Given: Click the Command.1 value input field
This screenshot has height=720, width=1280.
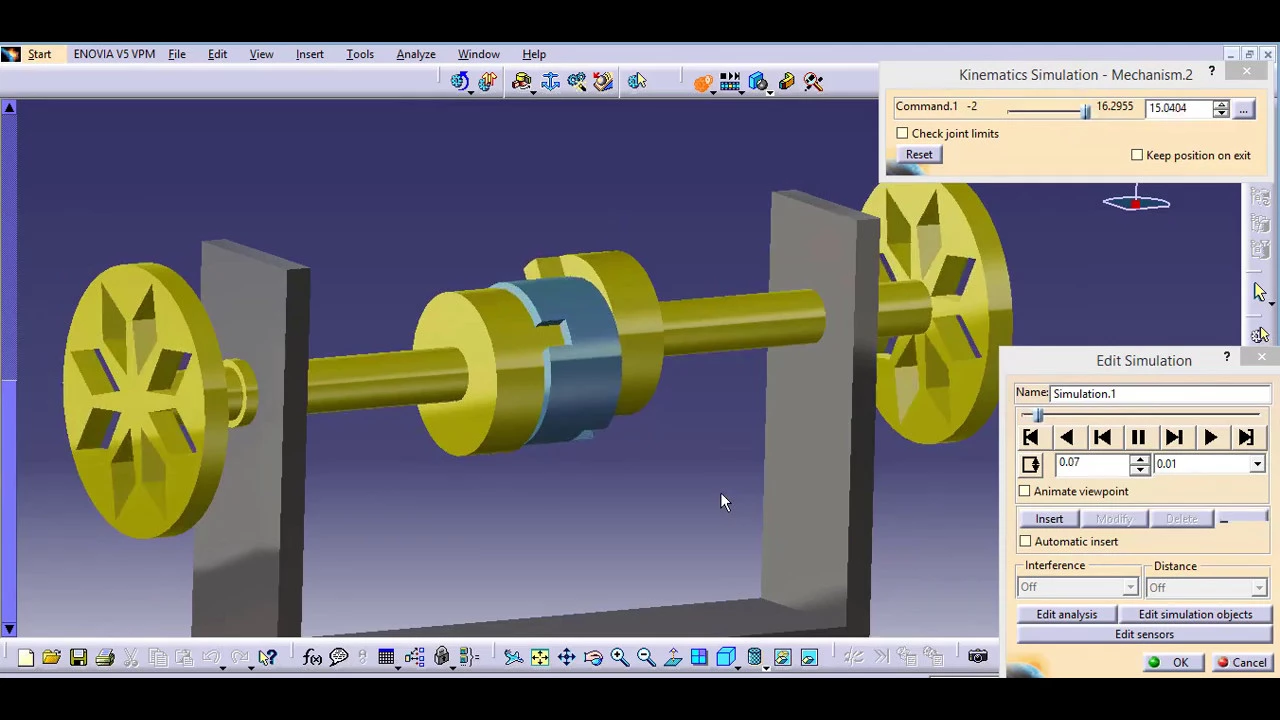Looking at the screenshot, I should tap(1179, 108).
